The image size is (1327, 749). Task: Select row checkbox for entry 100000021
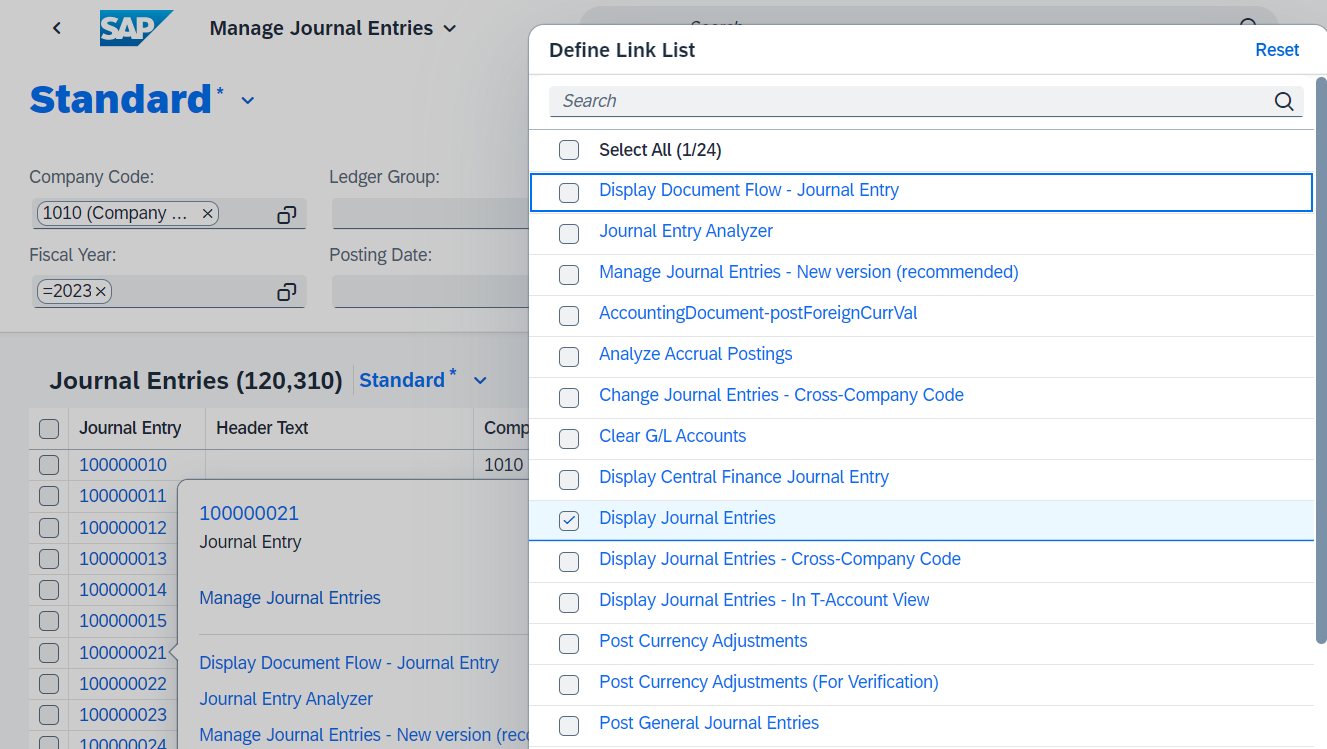tap(49, 653)
